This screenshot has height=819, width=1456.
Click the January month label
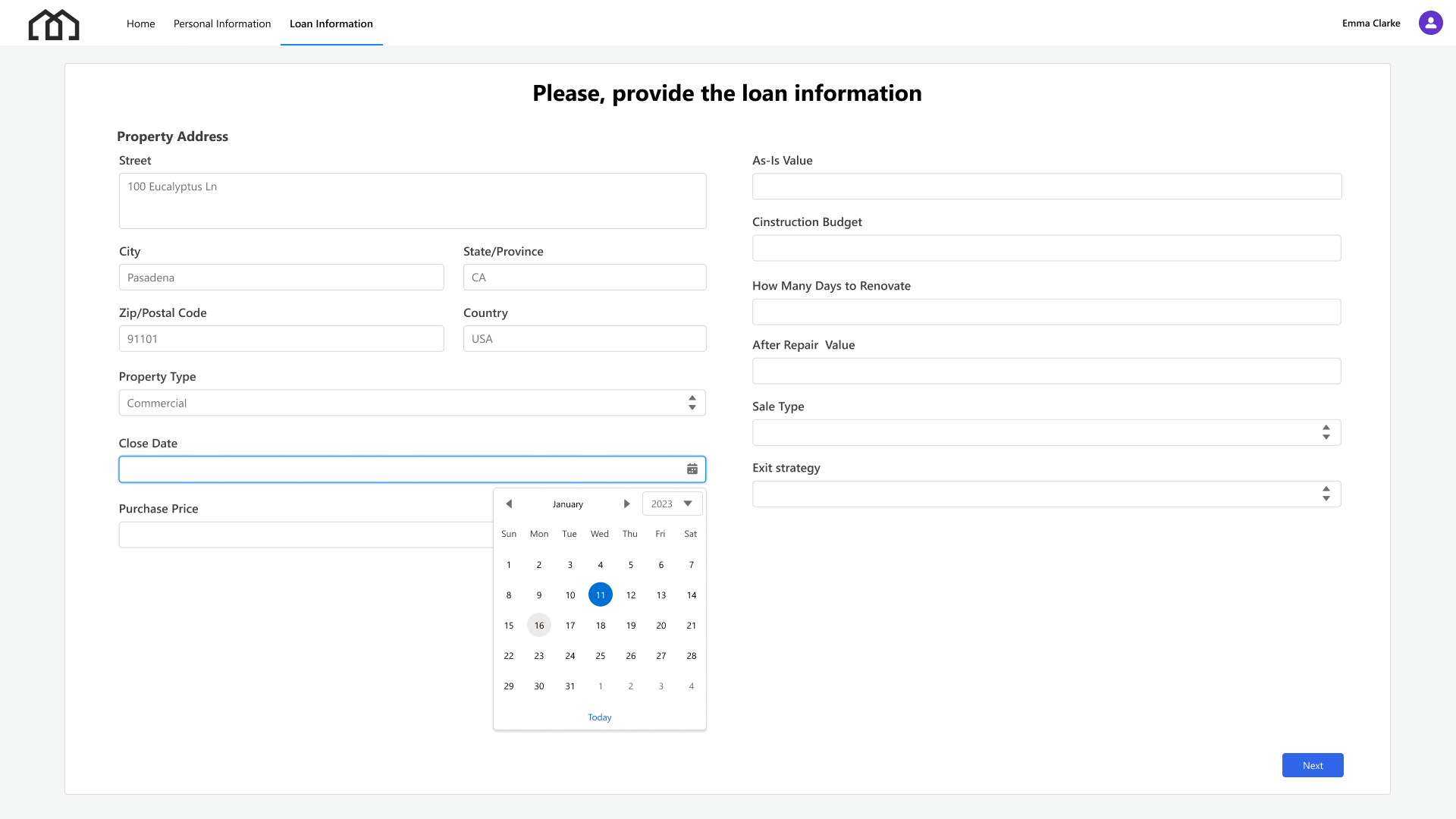[x=568, y=504]
